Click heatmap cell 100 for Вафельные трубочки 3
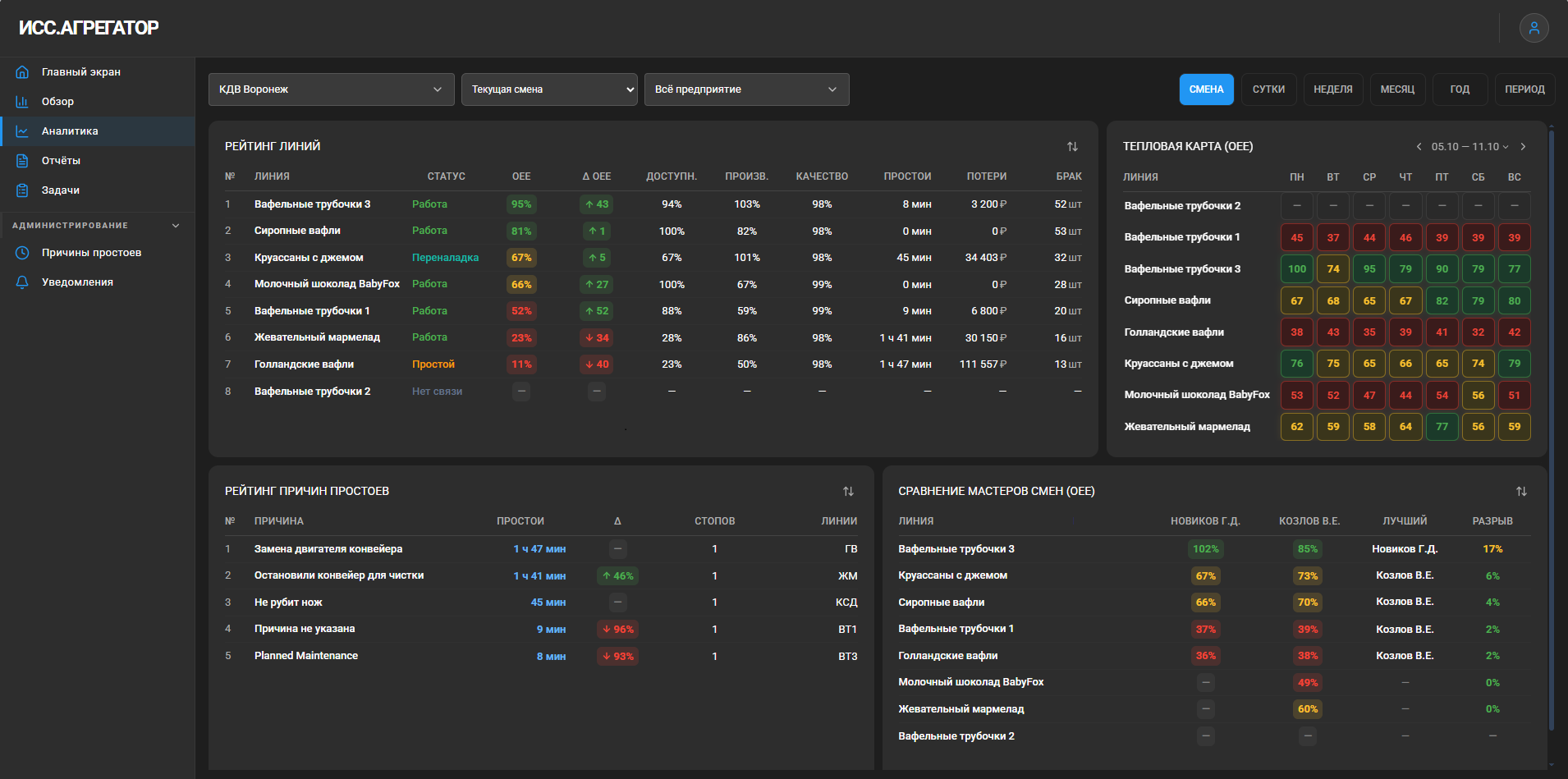This screenshot has height=779, width=1568. click(1297, 269)
